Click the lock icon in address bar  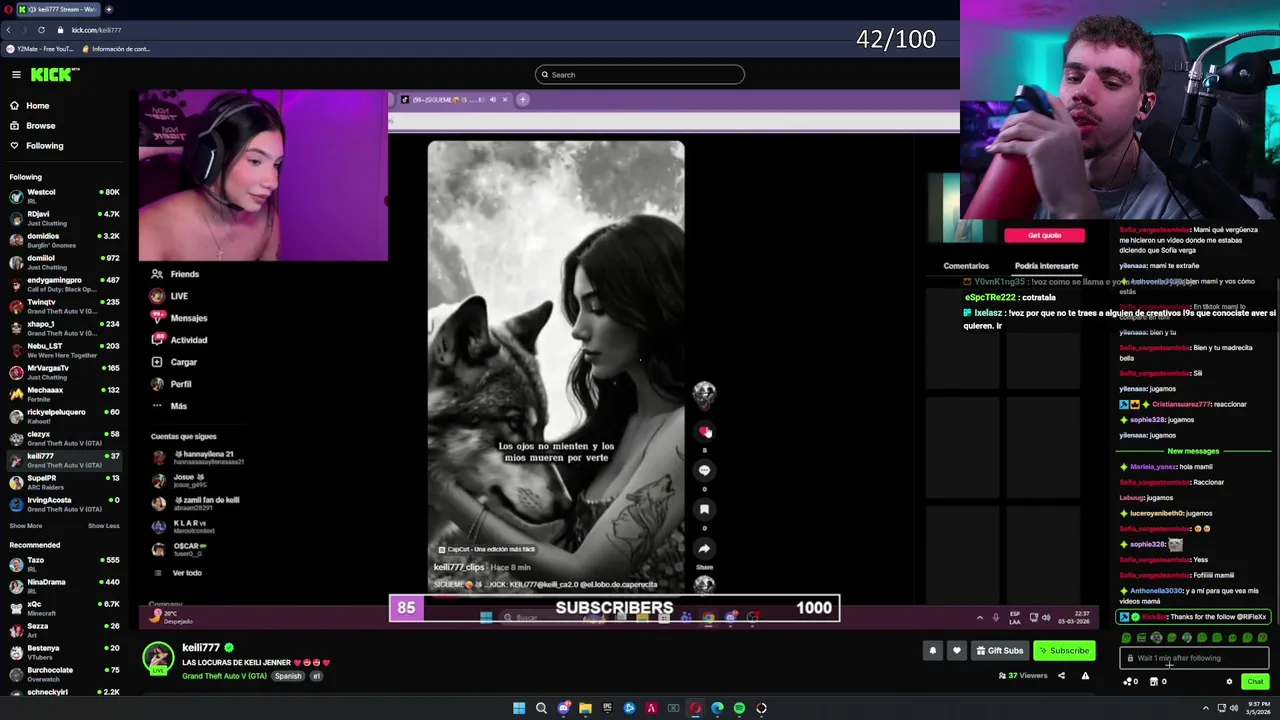pos(60,30)
